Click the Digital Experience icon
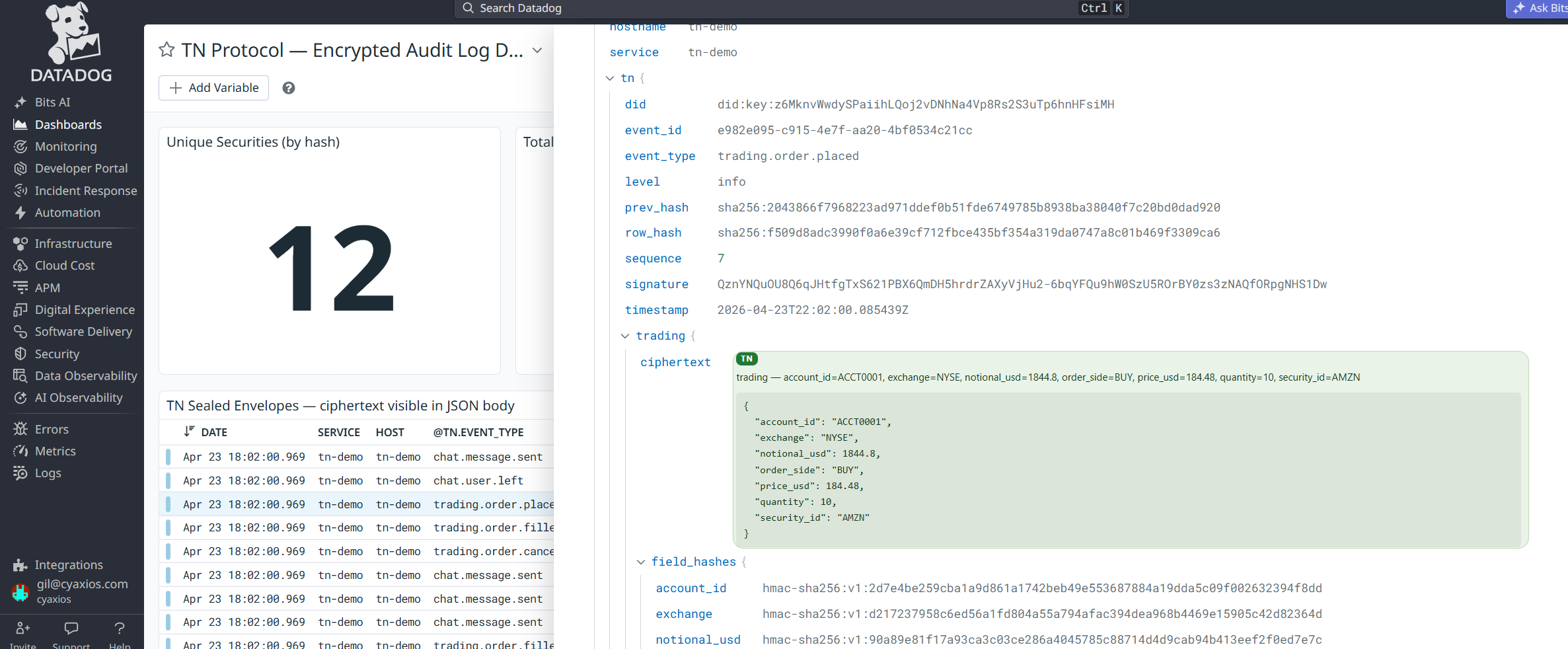 (x=20, y=310)
